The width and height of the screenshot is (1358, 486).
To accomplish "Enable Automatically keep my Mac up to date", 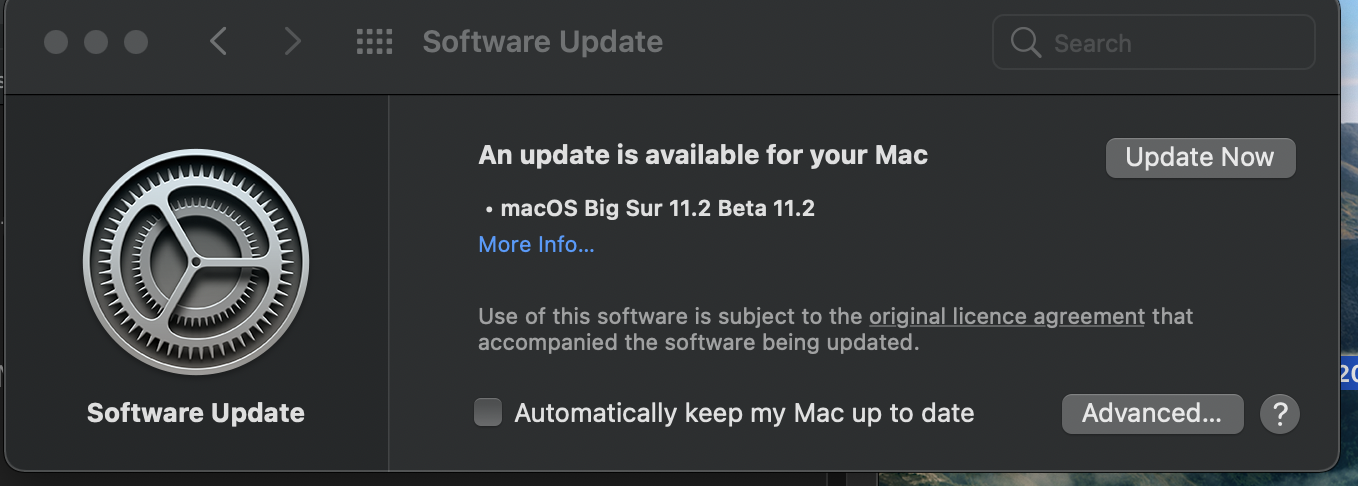I will coord(488,412).
